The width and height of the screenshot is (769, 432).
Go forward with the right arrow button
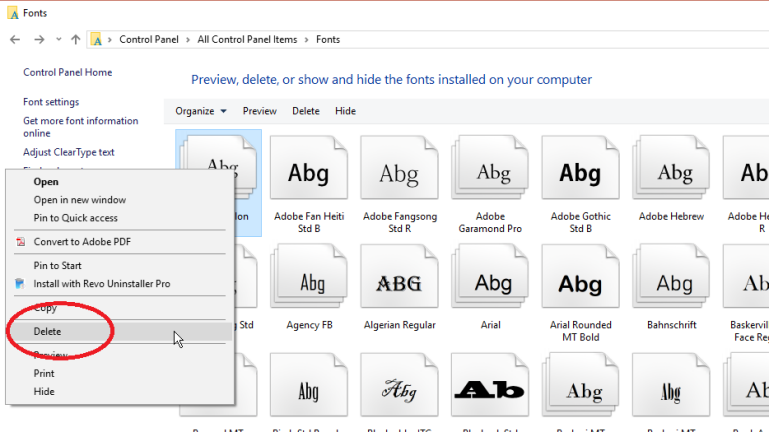click(39, 40)
